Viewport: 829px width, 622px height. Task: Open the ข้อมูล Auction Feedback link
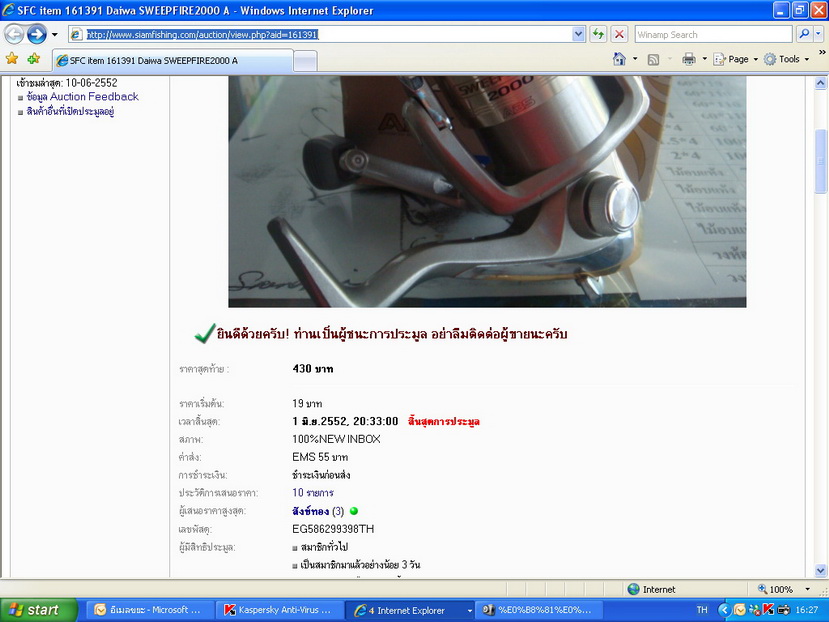point(82,97)
